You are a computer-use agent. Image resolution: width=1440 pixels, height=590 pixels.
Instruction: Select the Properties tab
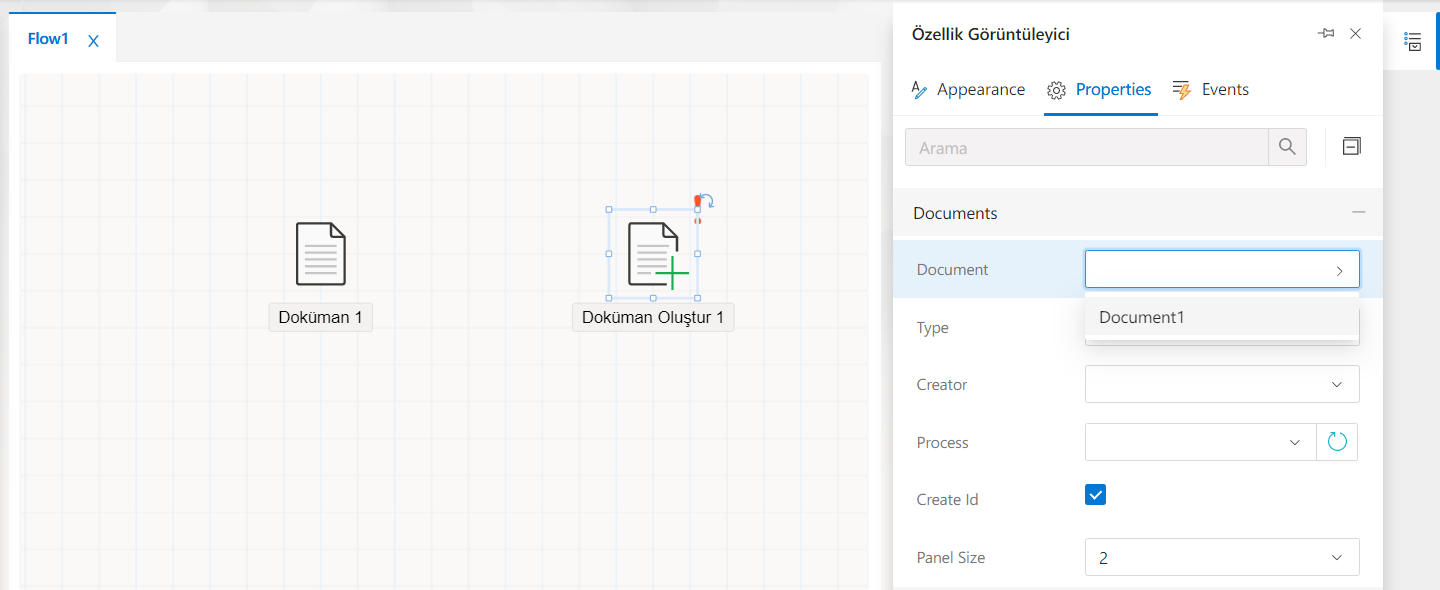pyautogui.click(x=1100, y=90)
